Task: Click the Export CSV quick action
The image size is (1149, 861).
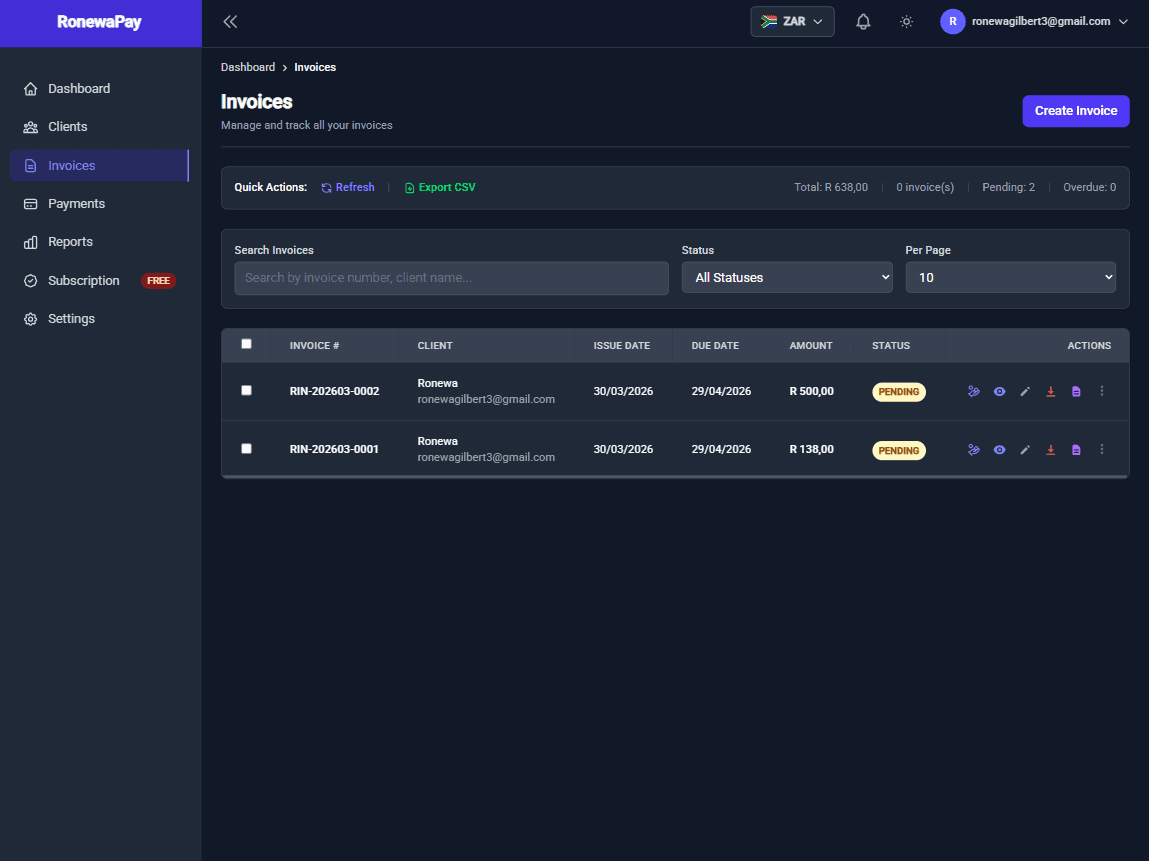Action: pos(440,187)
